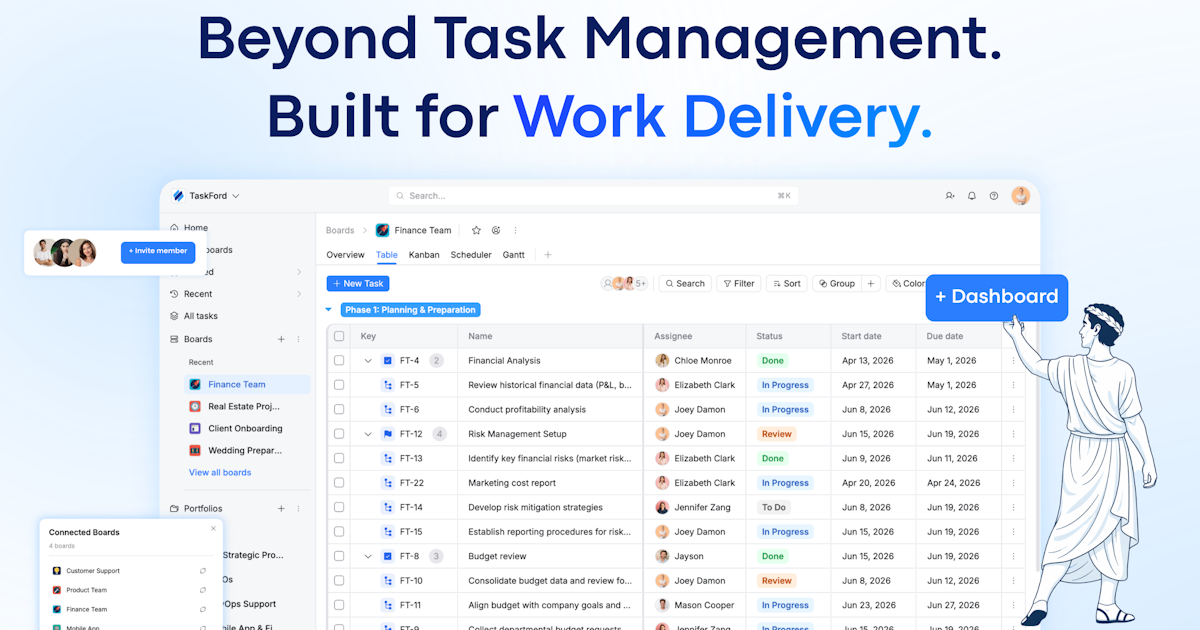The height and width of the screenshot is (630, 1200).
Task: Click Boards breadcrumb link
Action: [340, 230]
